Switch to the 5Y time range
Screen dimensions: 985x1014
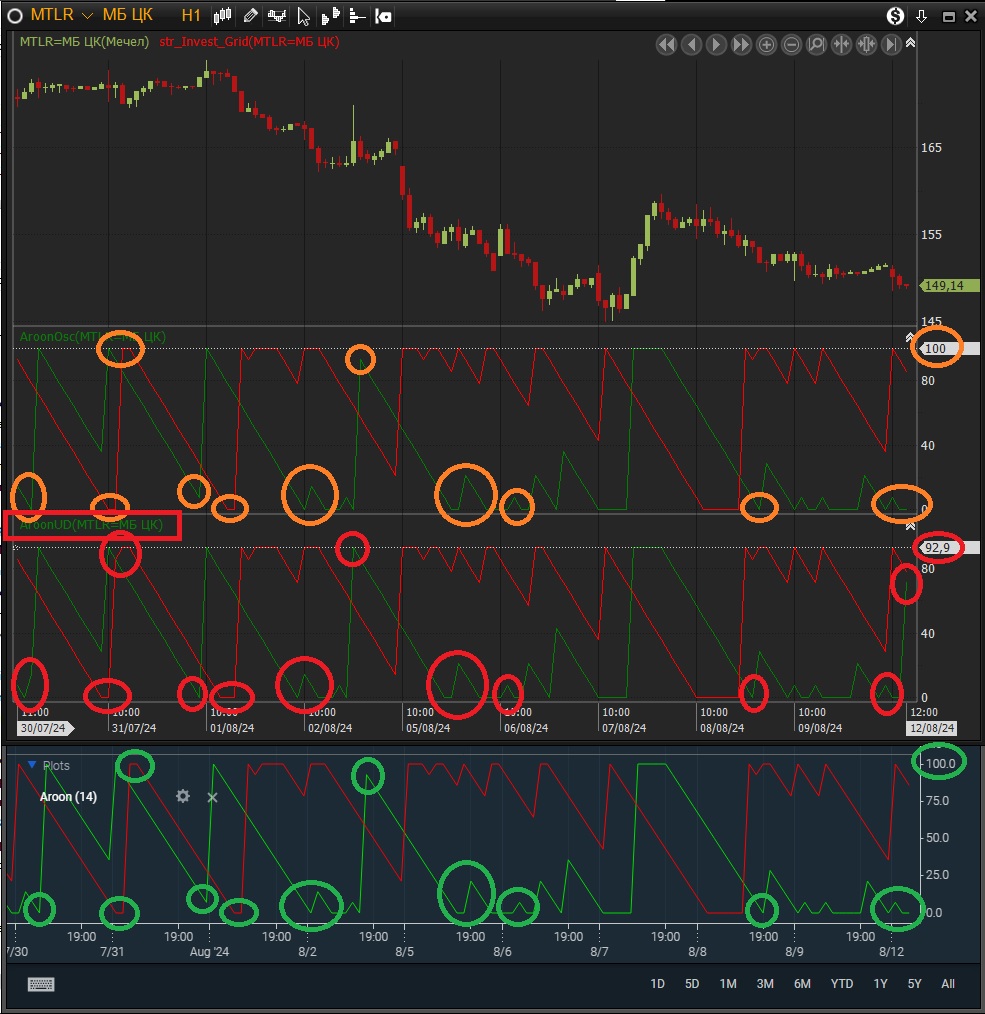point(914,984)
